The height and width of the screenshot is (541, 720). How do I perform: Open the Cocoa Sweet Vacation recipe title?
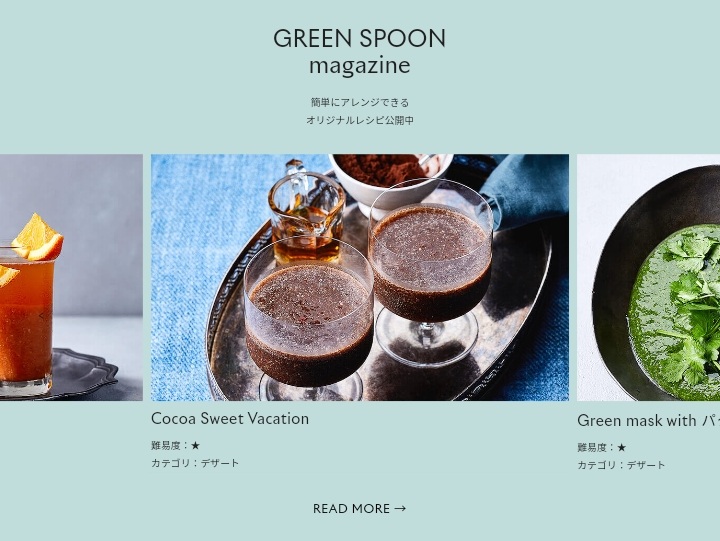pos(230,418)
